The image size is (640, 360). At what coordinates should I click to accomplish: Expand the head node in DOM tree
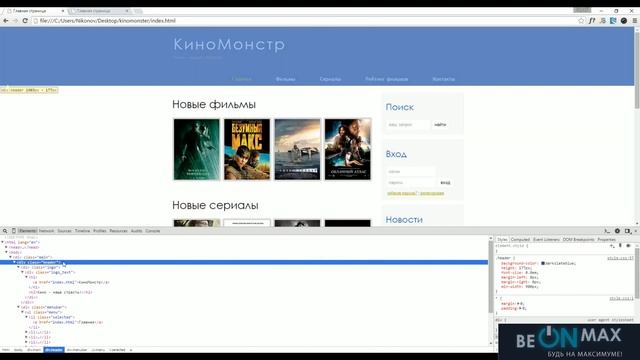tap(6, 247)
